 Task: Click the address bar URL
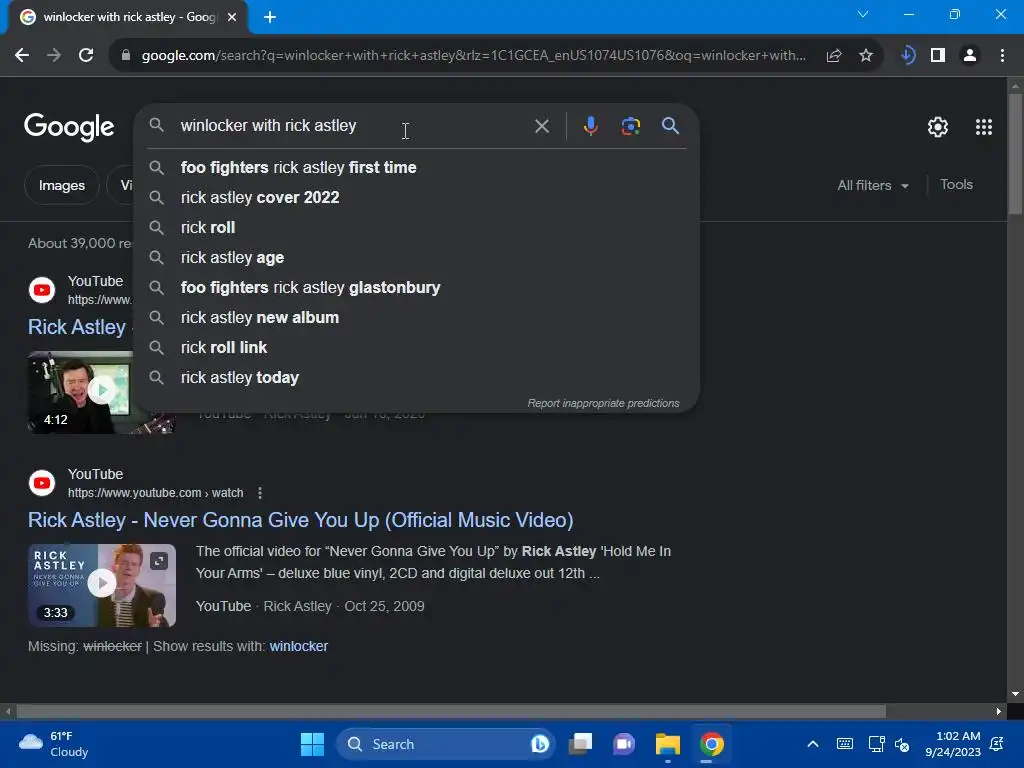coord(473,56)
